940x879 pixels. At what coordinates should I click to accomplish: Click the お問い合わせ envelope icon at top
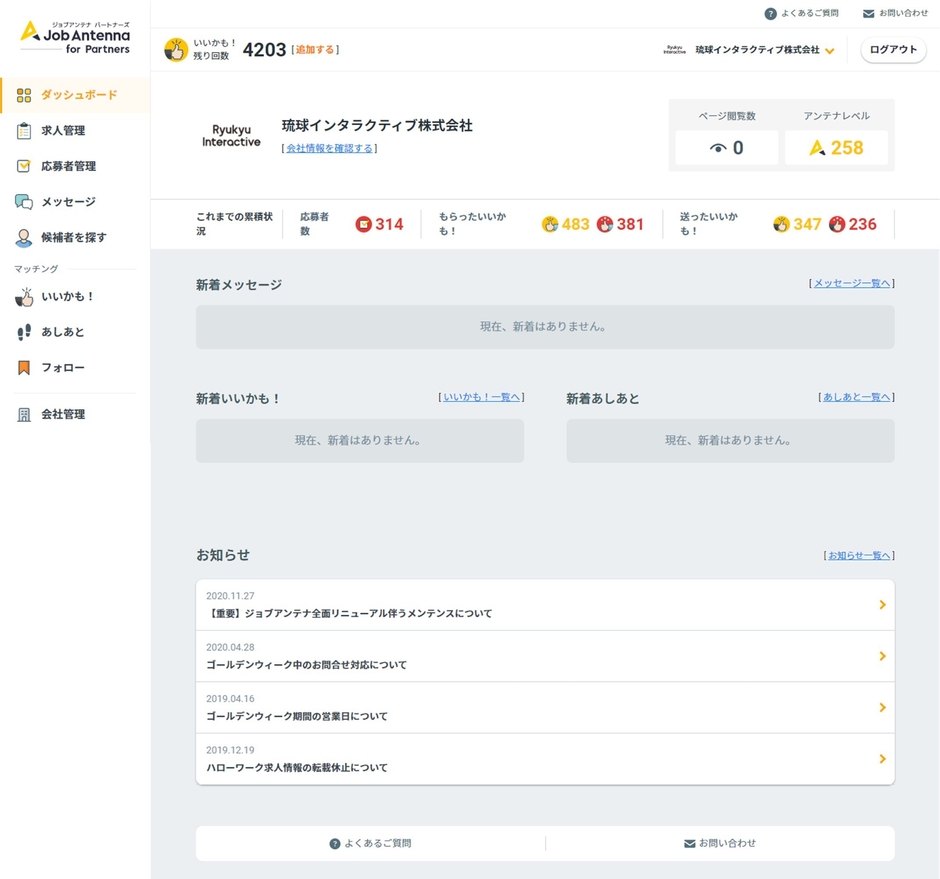pos(869,13)
